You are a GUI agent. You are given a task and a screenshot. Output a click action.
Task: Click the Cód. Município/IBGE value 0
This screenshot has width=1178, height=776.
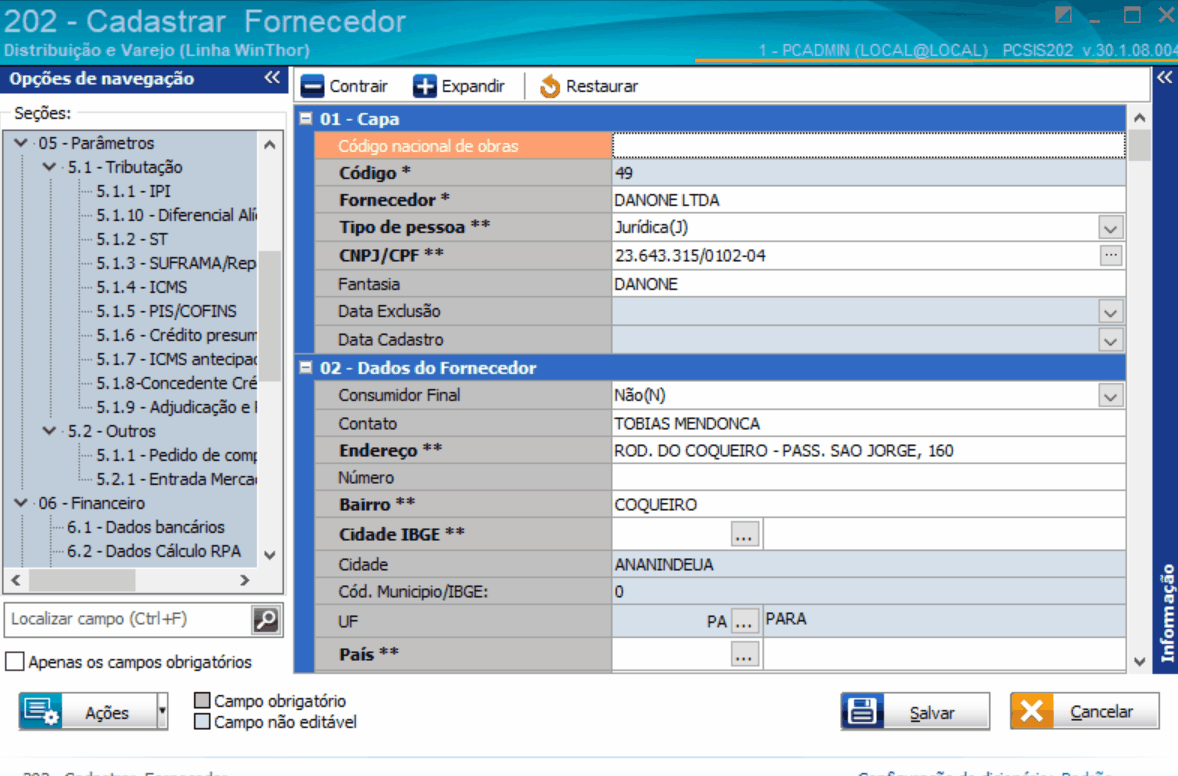pyautogui.click(x=619, y=592)
